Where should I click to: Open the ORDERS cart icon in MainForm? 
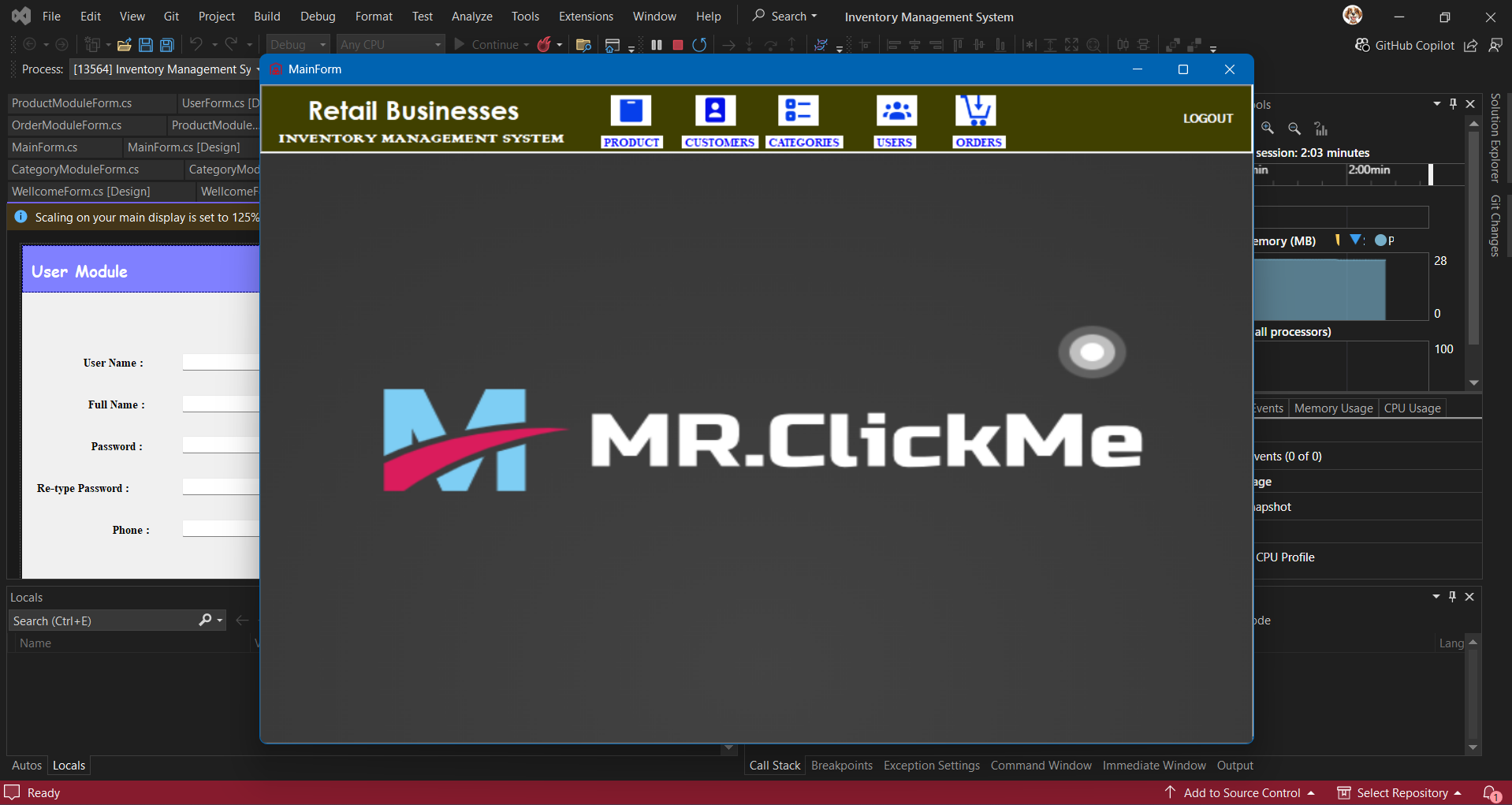pyautogui.click(x=976, y=111)
